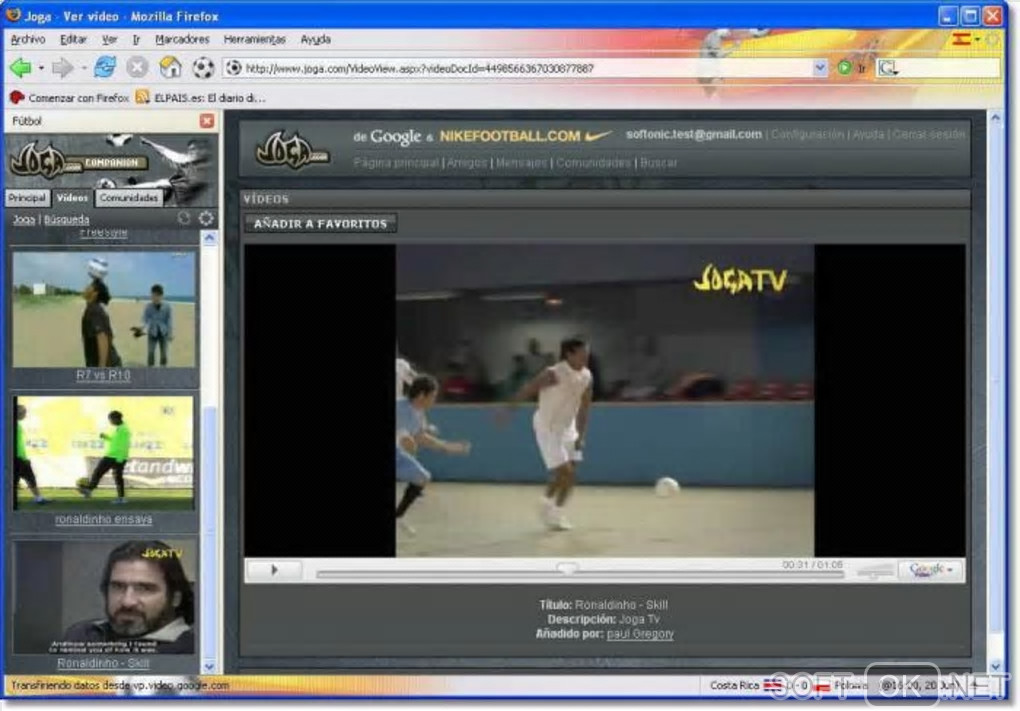Click the Joga link in sidebar
The width and height of the screenshot is (1020, 711).
24,219
